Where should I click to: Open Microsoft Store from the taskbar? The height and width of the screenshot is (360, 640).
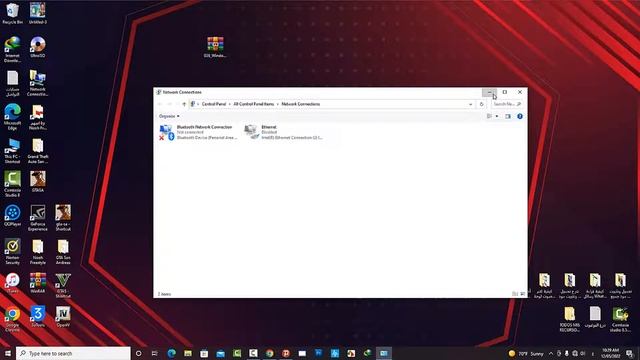click(204, 353)
